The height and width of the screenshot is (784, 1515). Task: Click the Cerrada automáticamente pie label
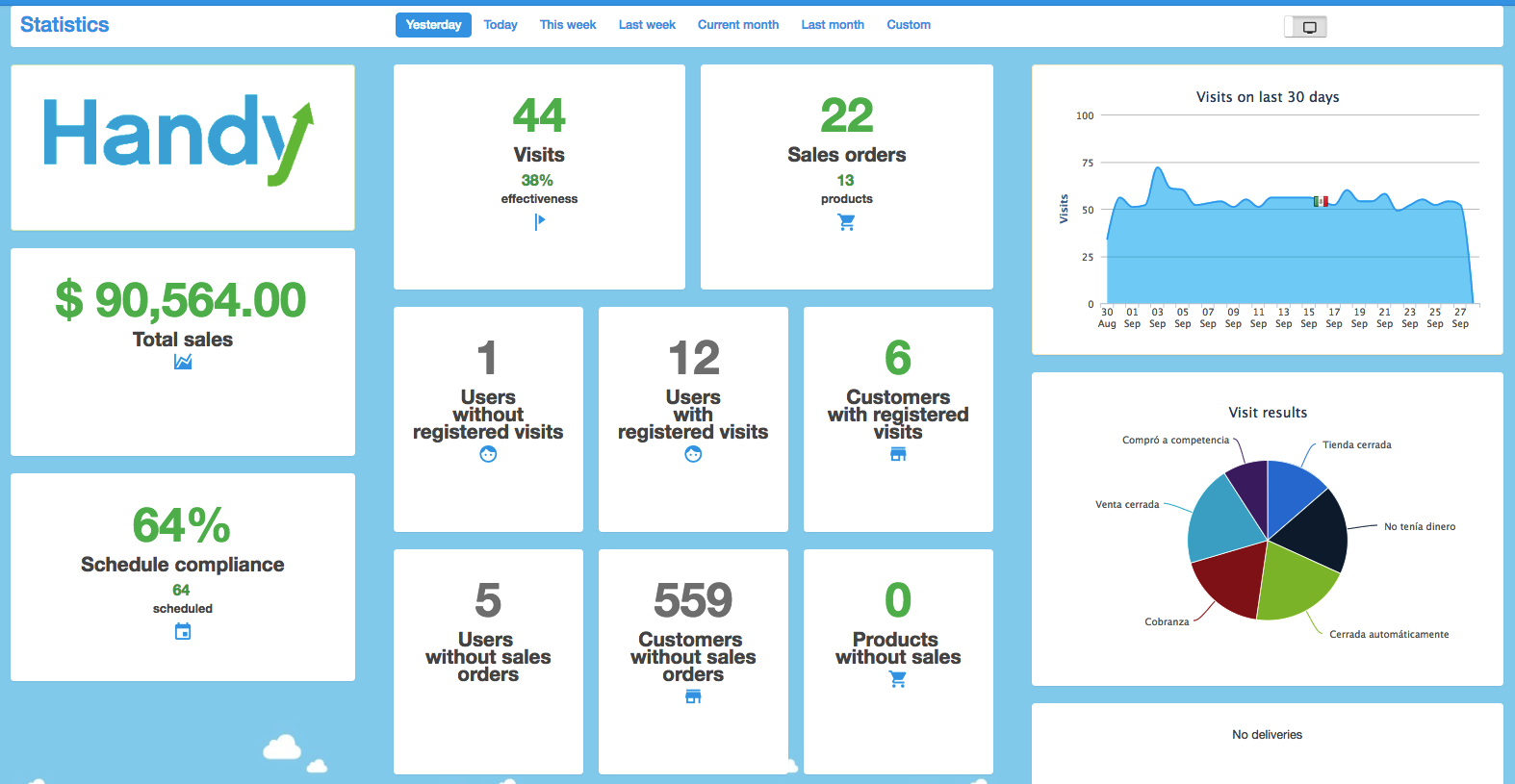click(1389, 634)
